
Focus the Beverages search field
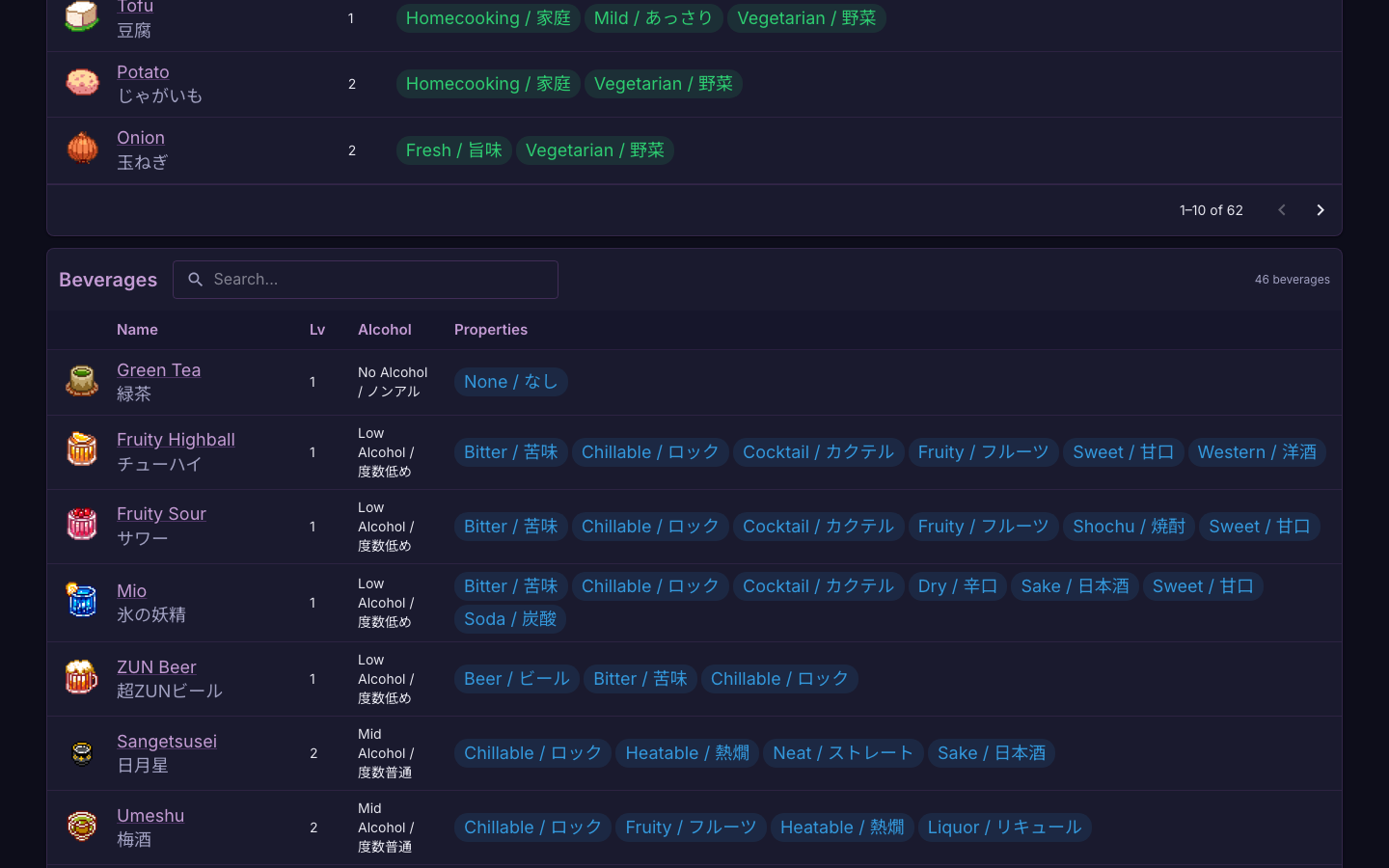pyautogui.click(x=366, y=280)
